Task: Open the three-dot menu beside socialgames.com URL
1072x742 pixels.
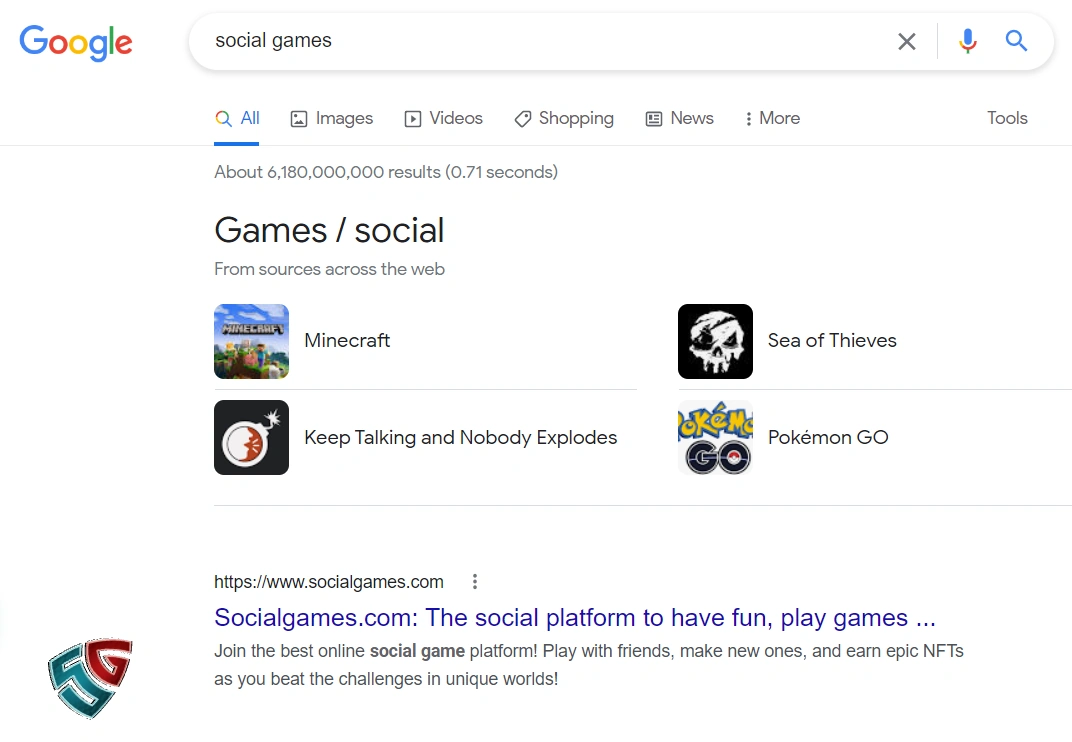Action: click(475, 582)
